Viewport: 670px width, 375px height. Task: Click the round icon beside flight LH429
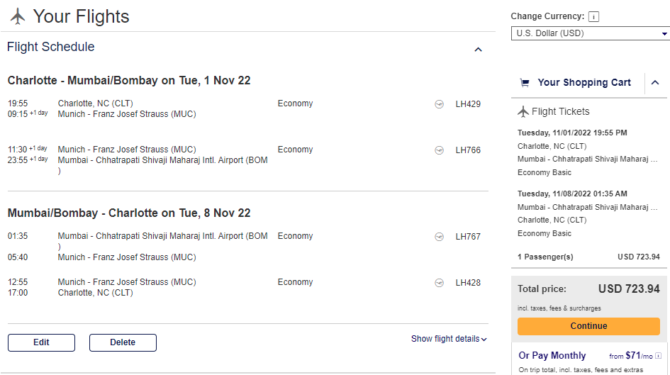439,104
